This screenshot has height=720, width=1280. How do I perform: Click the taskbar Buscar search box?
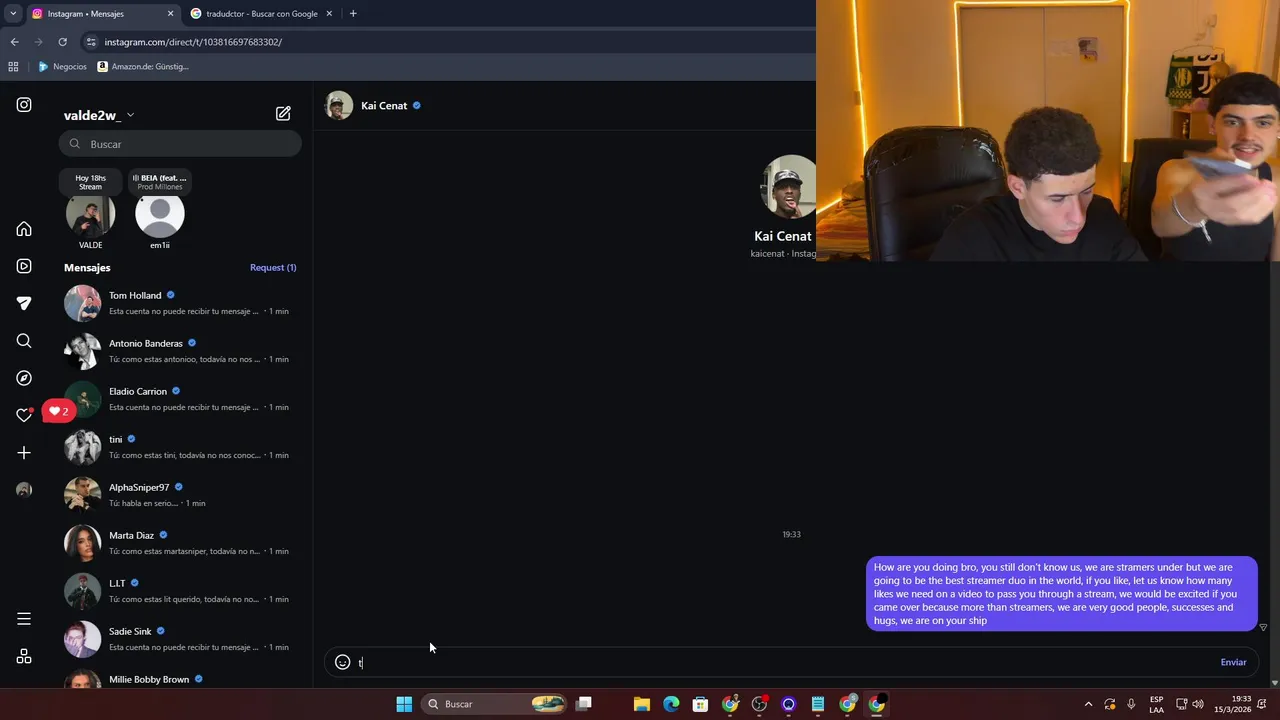[494, 704]
